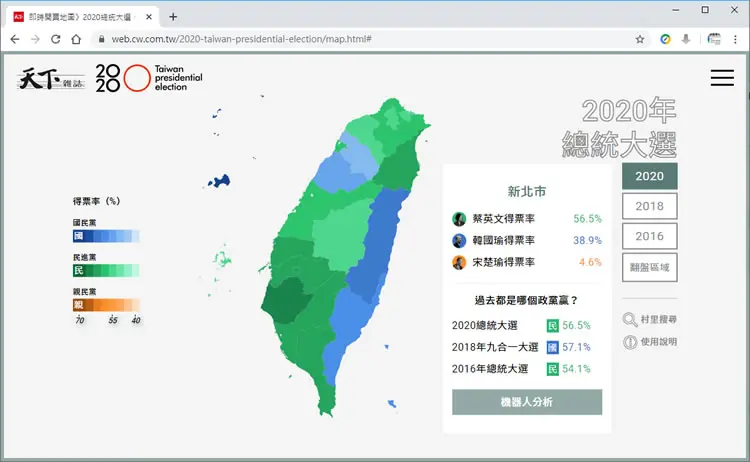The height and width of the screenshot is (462, 750).
Task: Open a new browser tab
Action: coord(173,17)
